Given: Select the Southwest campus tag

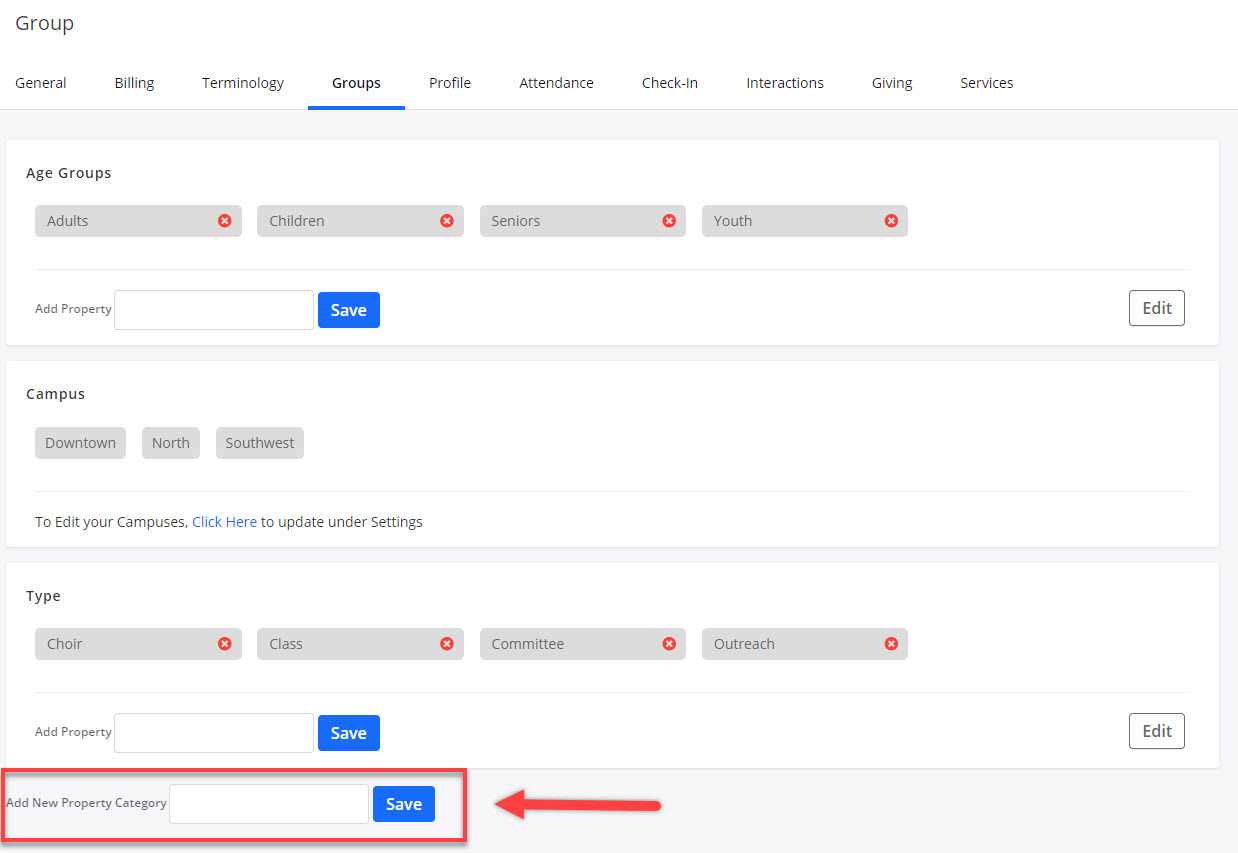Looking at the screenshot, I should point(260,443).
